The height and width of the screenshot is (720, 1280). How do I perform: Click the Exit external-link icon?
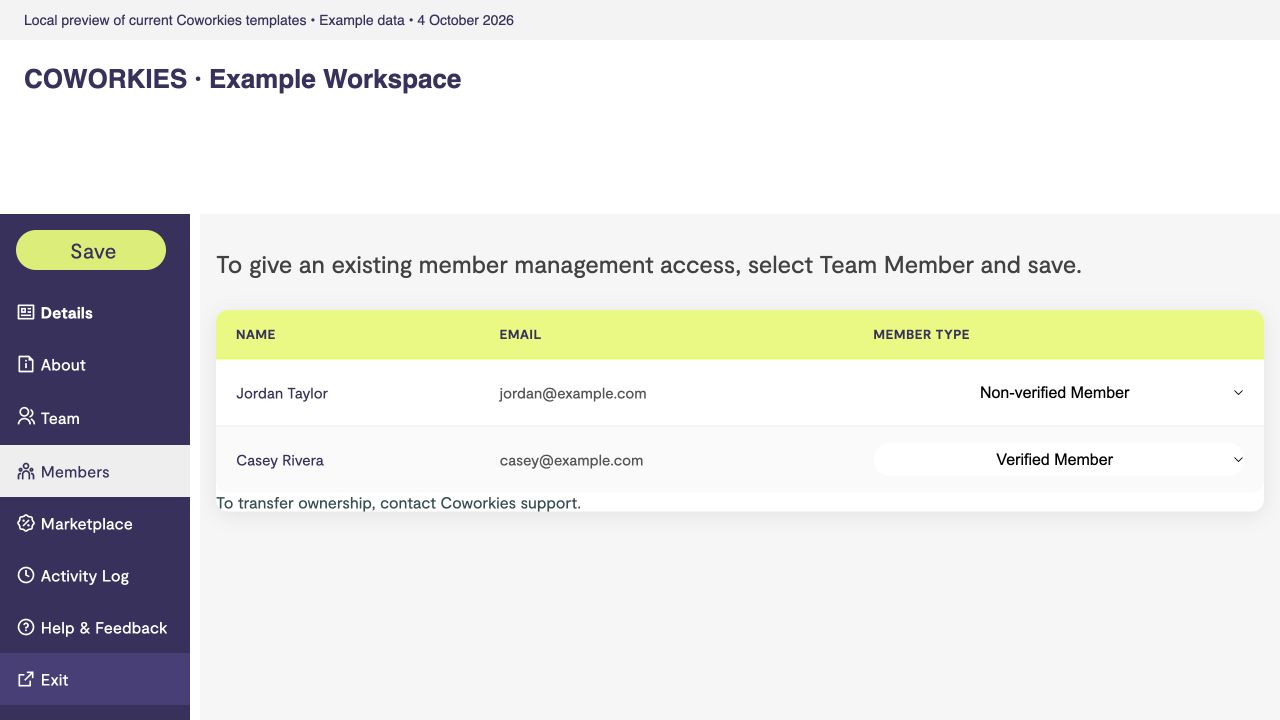click(x=26, y=679)
